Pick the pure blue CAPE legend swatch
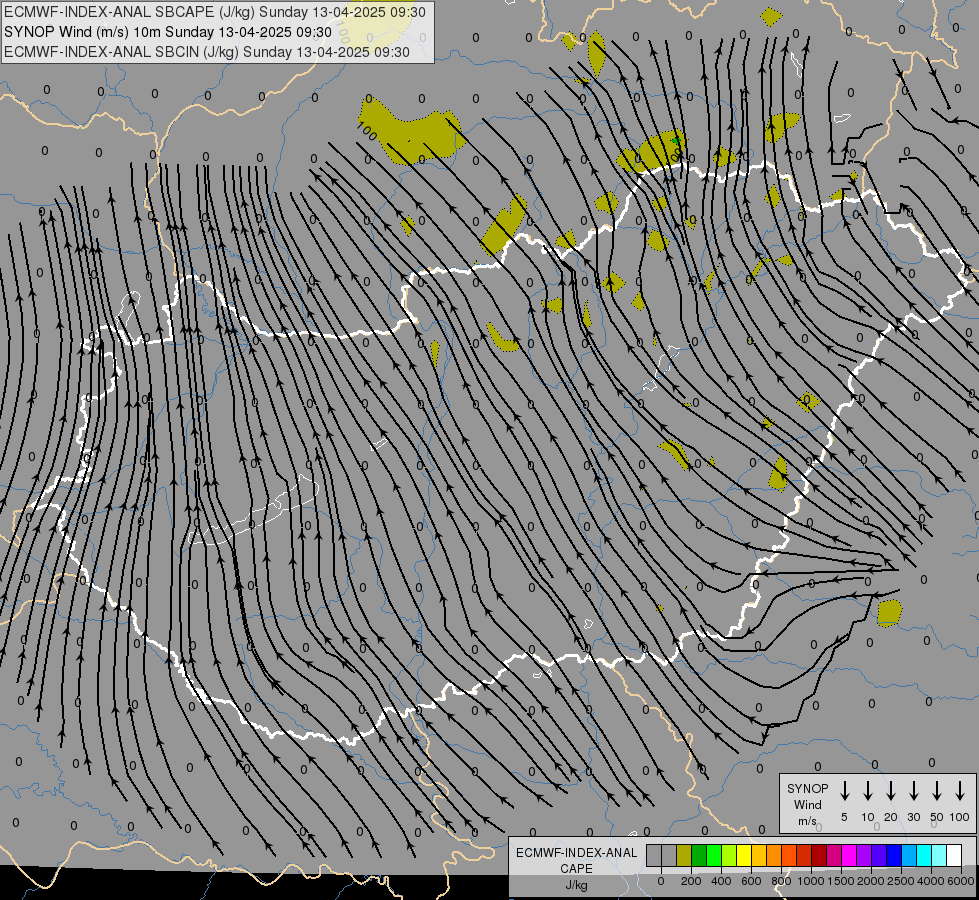 (894, 855)
